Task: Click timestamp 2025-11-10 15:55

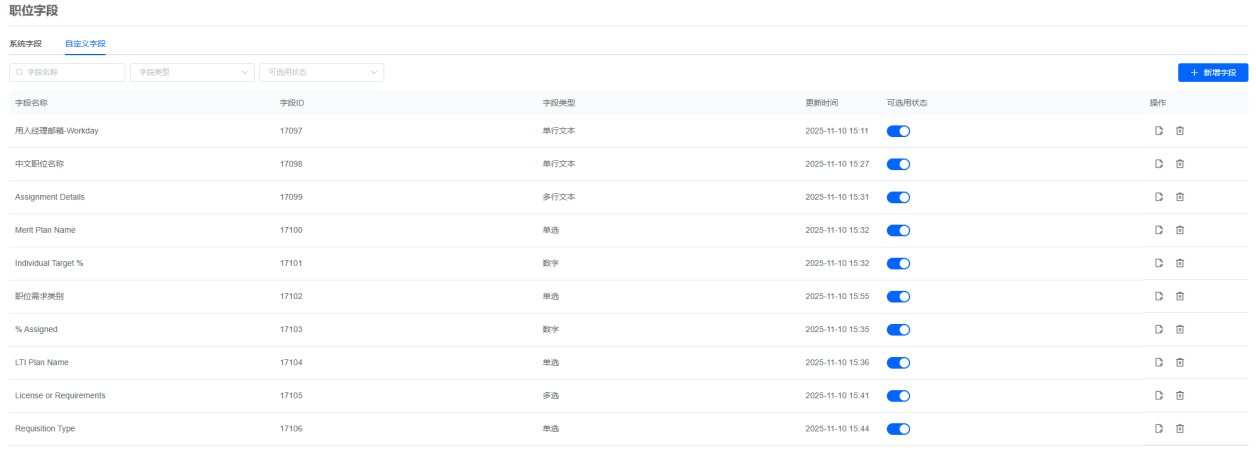Action: point(837,296)
